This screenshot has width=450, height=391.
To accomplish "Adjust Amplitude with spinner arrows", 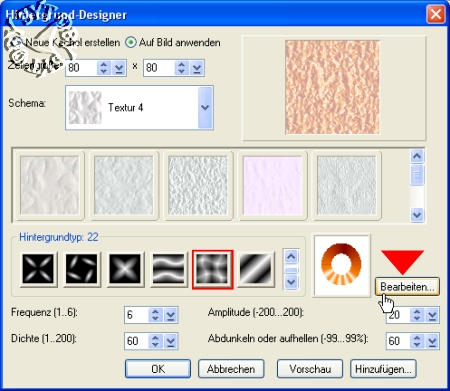I will (417, 315).
